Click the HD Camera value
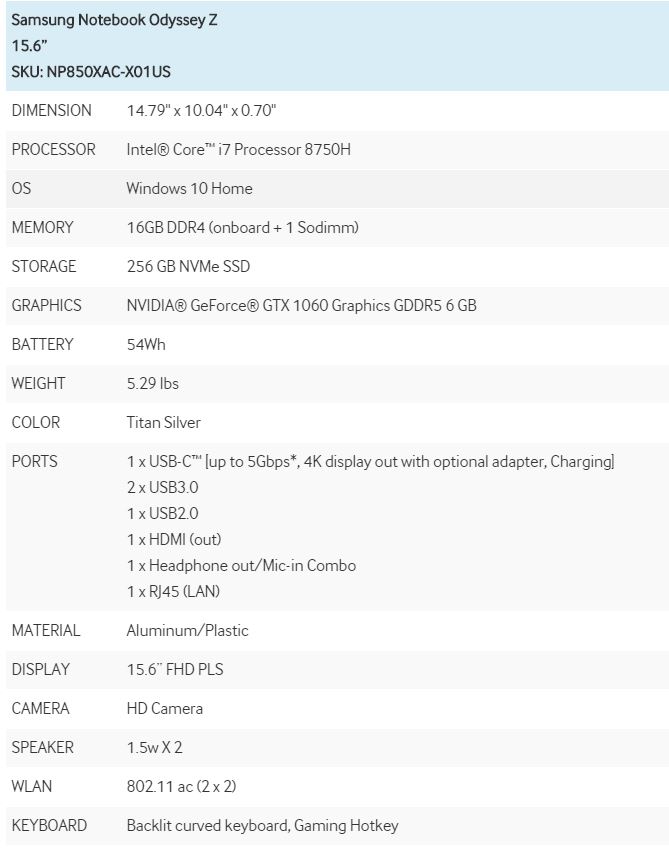Image resolution: width=669 pixels, height=848 pixels. point(164,708)
